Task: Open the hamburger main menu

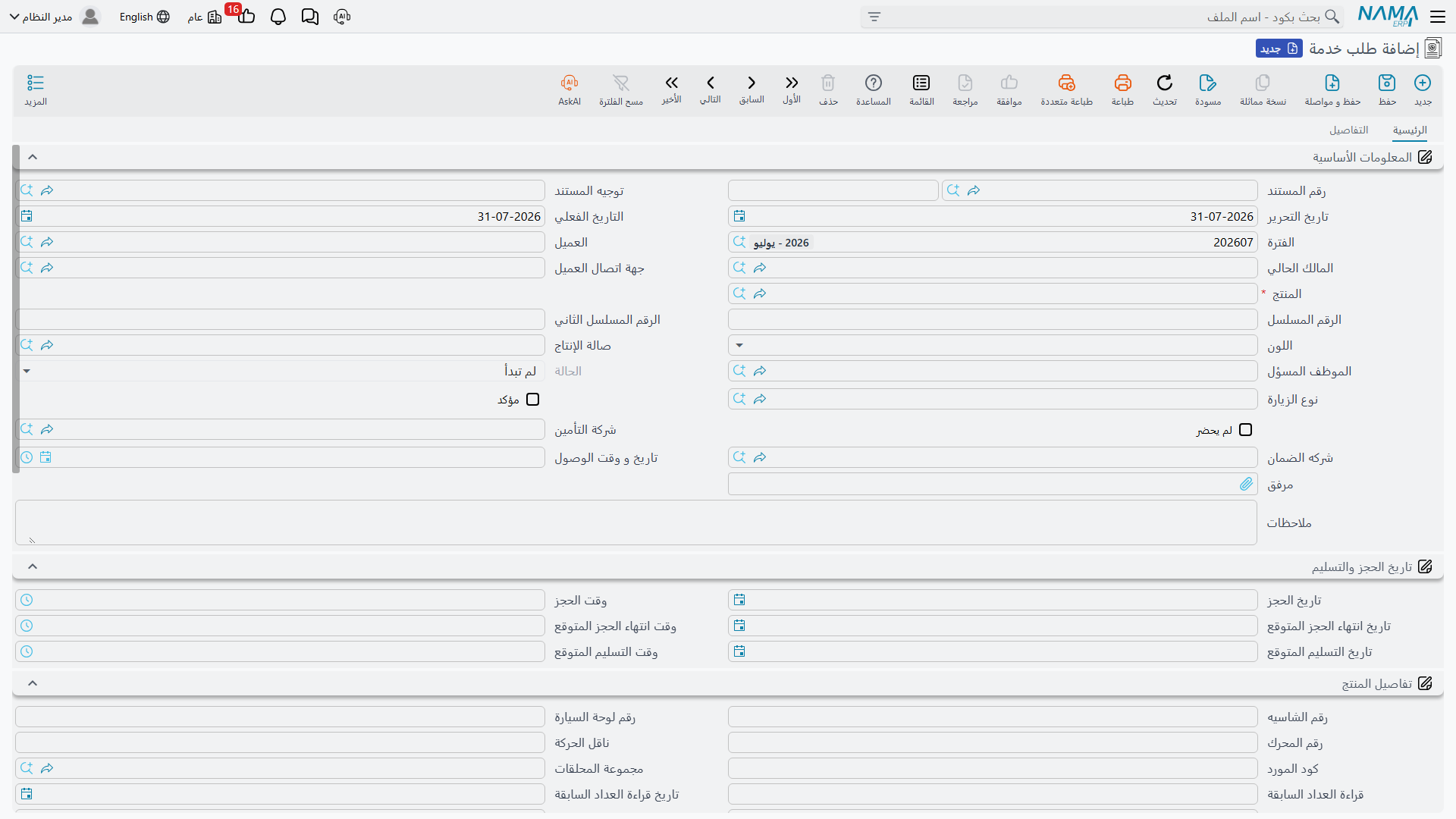Action: point(1437,17)
